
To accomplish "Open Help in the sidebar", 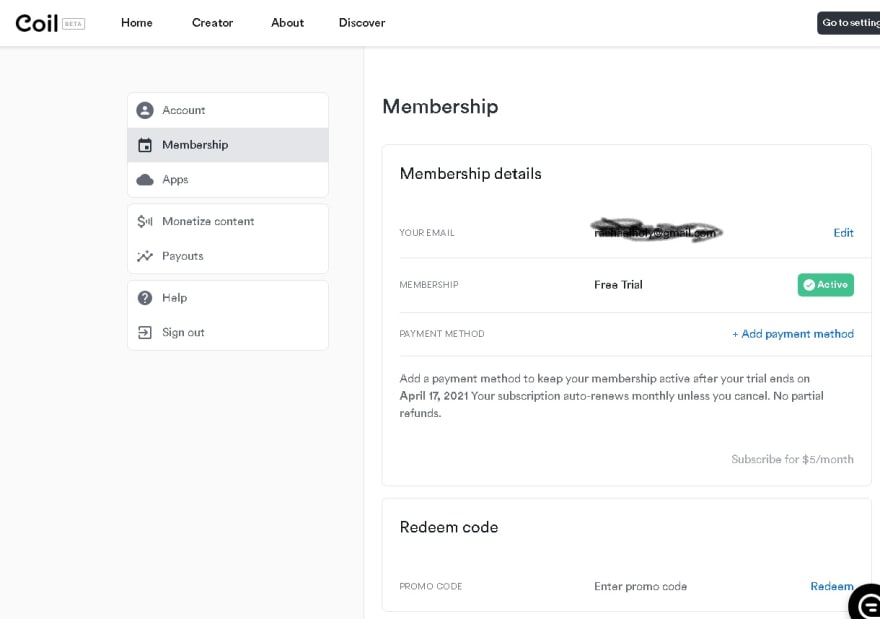I will (x=228, y=297).
